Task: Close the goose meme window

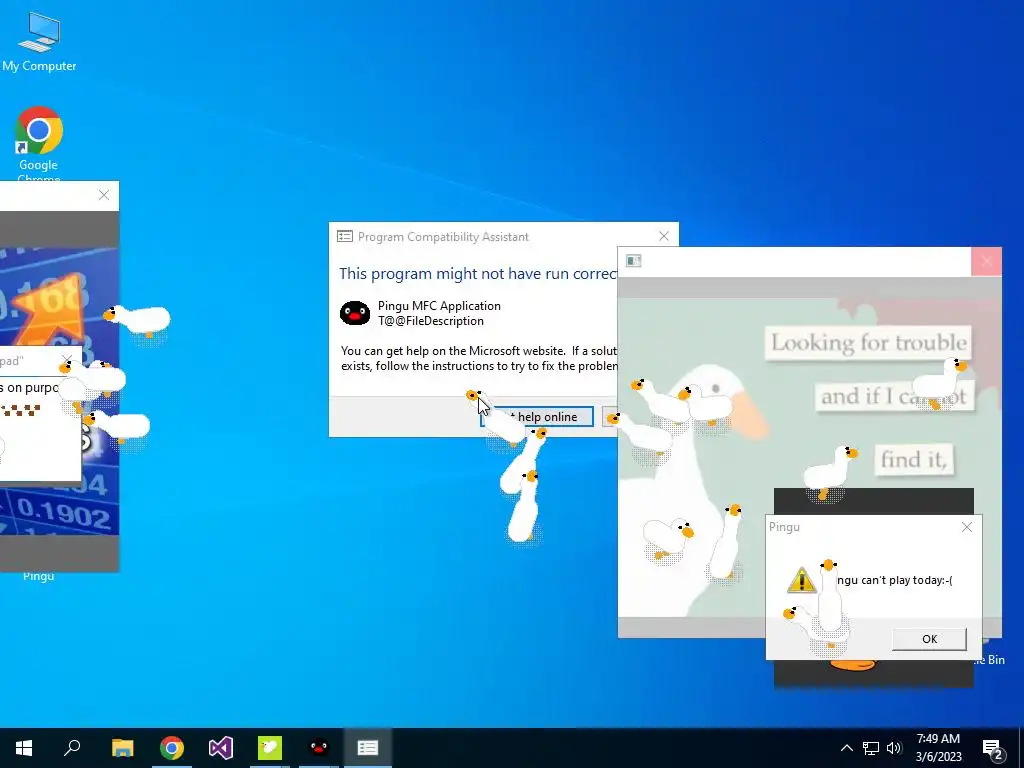Action: click(x=986, y=261)
